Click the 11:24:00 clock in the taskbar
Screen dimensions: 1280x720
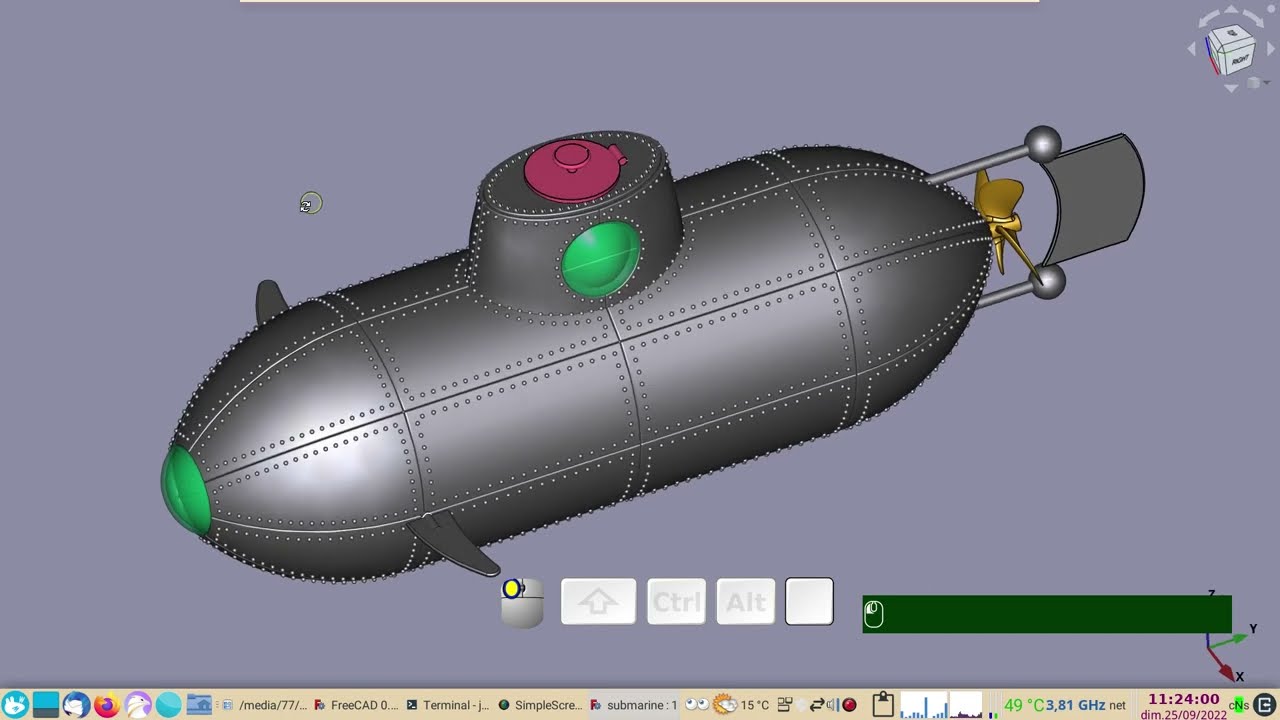(x=1183, y=699)
